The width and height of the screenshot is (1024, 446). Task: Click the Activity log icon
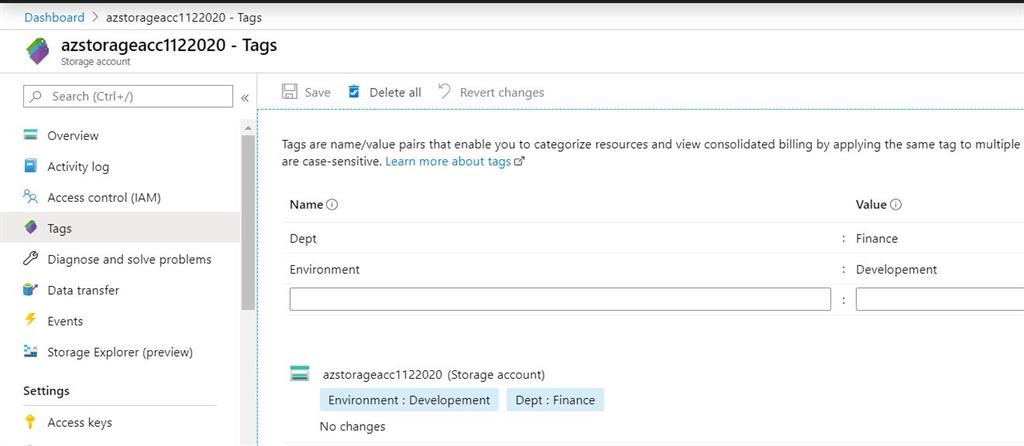(31, 167)
